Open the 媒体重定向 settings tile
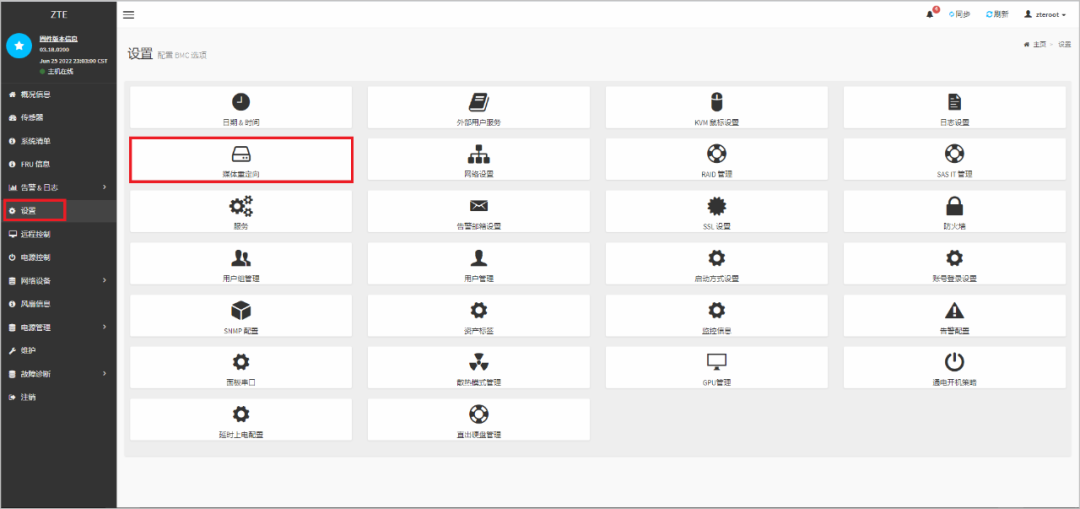This screenshot has height=509, width=1080. pos(241,160)
